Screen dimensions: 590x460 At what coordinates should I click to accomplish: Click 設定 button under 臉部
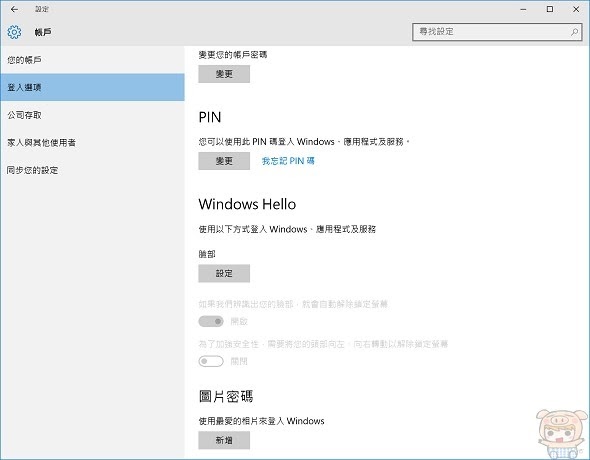(x=224, y=273)
